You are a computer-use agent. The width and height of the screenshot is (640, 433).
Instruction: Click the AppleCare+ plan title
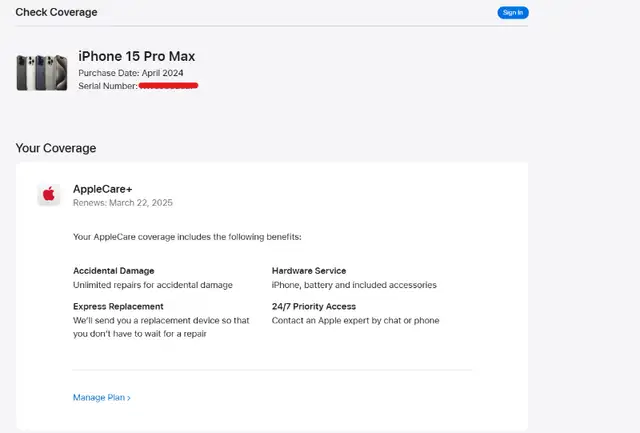click(x=102, y=189)
